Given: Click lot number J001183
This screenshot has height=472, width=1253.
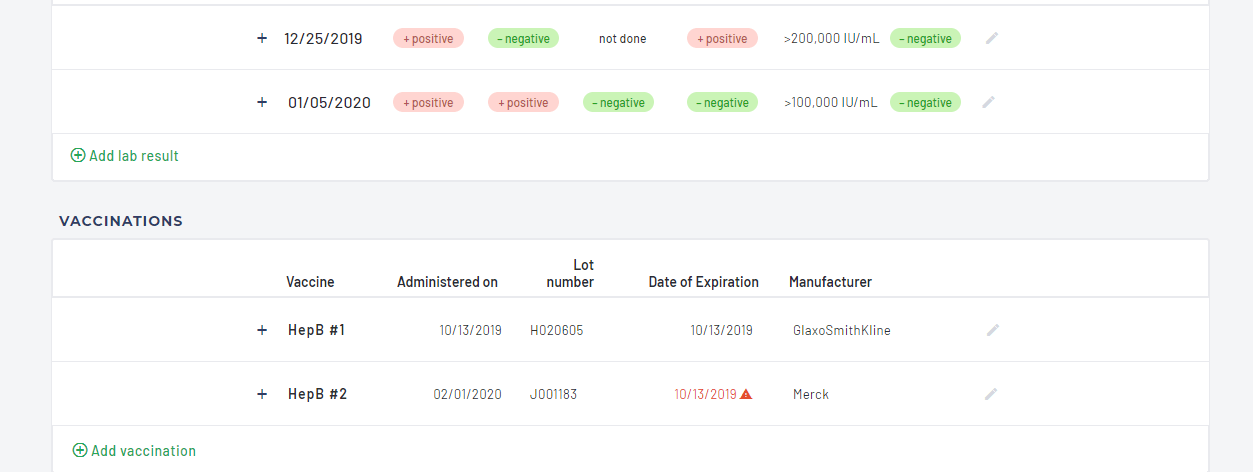Looking at the screenshot, I should click(x=553, y=394).
